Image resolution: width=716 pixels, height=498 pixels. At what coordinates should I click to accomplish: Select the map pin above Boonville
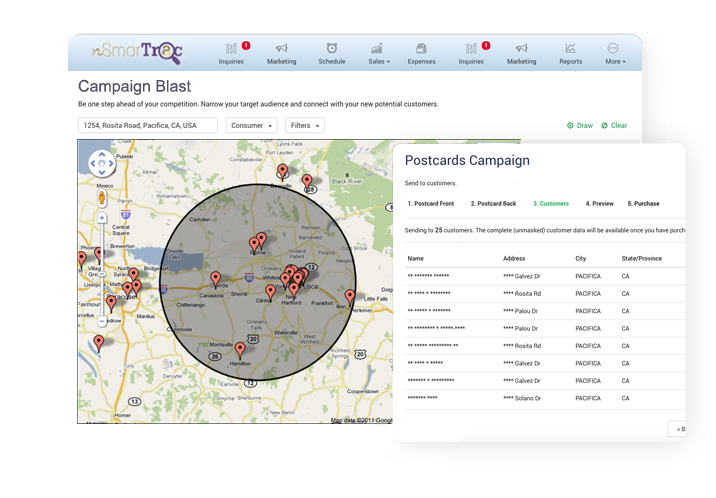pyautogui.click(x=283, y=172)
